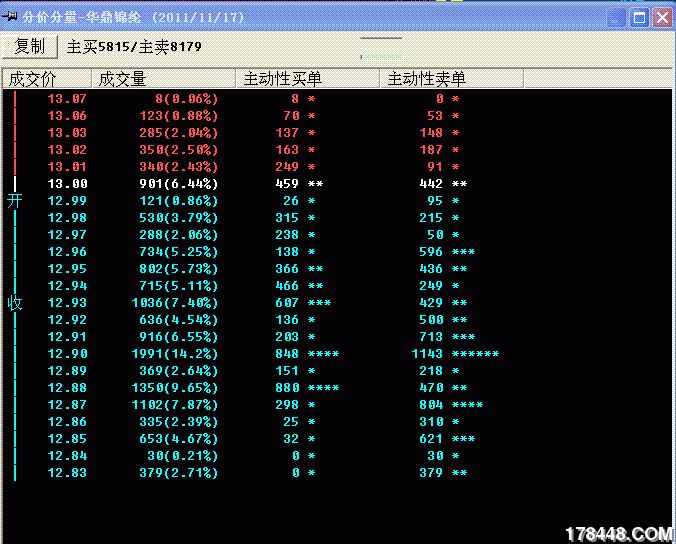Screen dimensions: 676x544
Task: Select the price 13.00 cell
Action: click(x=67, y=184)
